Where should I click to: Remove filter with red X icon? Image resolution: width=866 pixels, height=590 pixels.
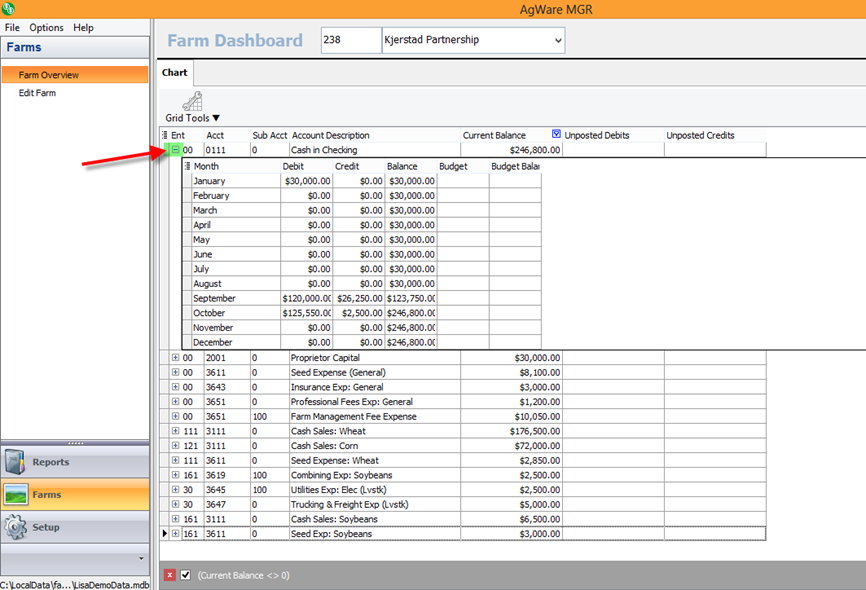tap(169, 575)
